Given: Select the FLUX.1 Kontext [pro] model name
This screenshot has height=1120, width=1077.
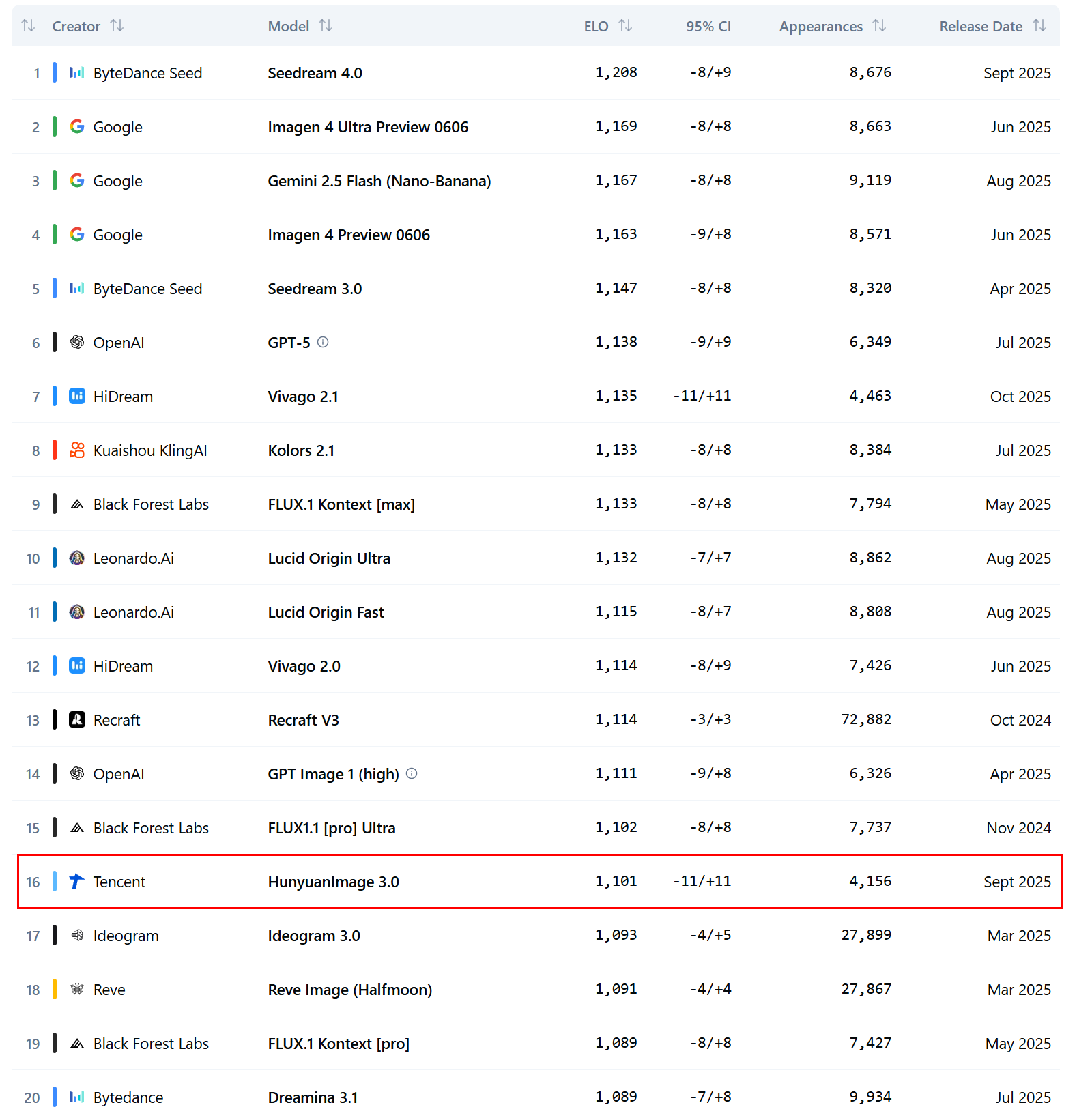Looking at the screenshot, I should [339, 1044].
